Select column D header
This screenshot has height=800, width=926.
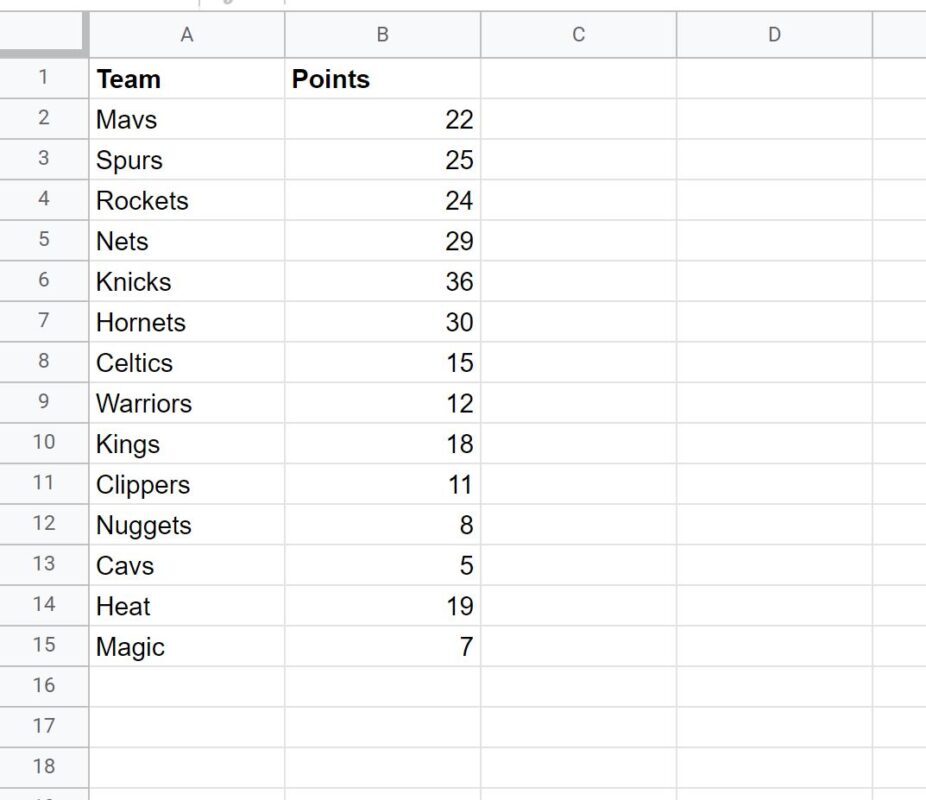(x=774, y=35)
